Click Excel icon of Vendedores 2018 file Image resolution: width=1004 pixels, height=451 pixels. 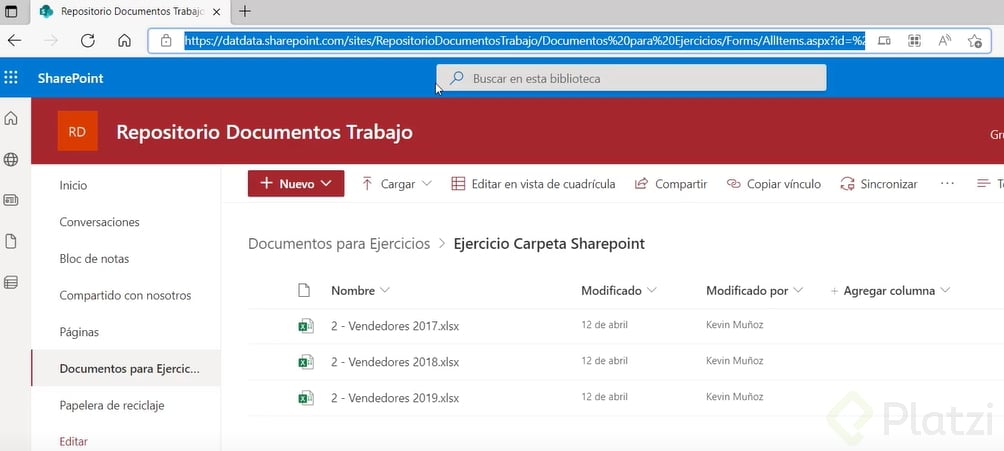[x=305, y=362]
